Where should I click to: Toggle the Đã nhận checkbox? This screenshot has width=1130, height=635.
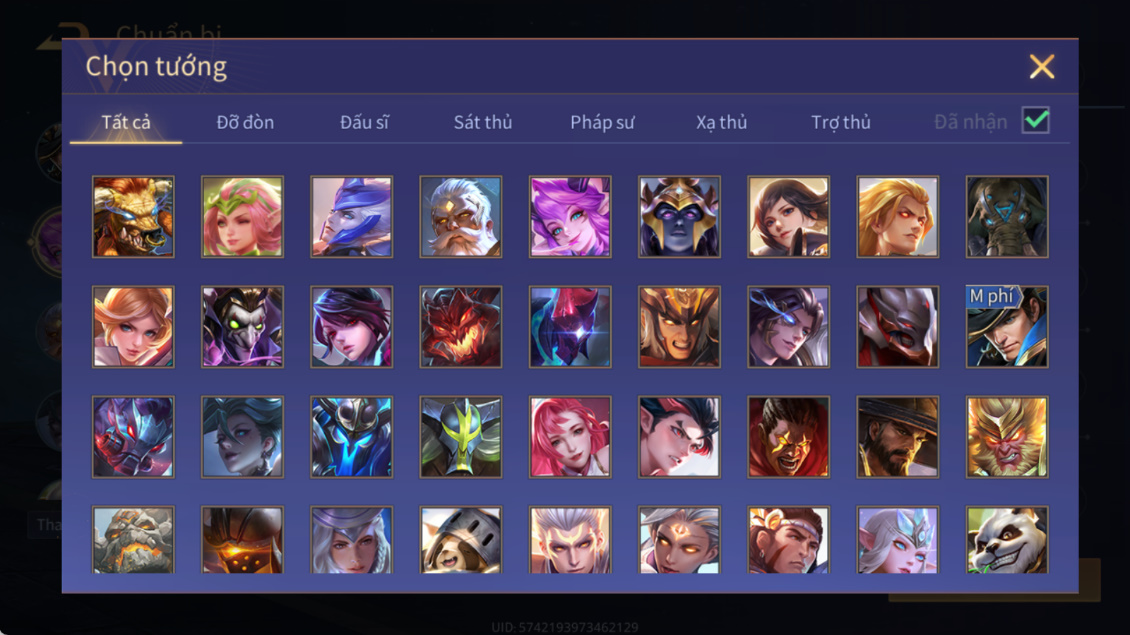pos(1036,120)
